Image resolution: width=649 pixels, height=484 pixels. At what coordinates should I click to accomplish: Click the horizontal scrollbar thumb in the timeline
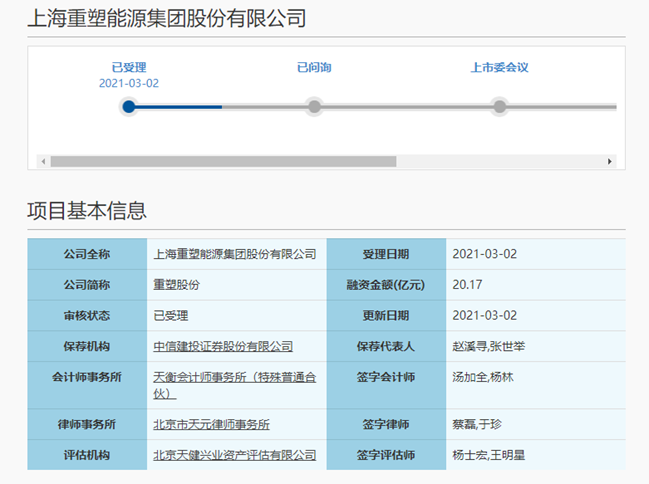[x=224, y=161]
